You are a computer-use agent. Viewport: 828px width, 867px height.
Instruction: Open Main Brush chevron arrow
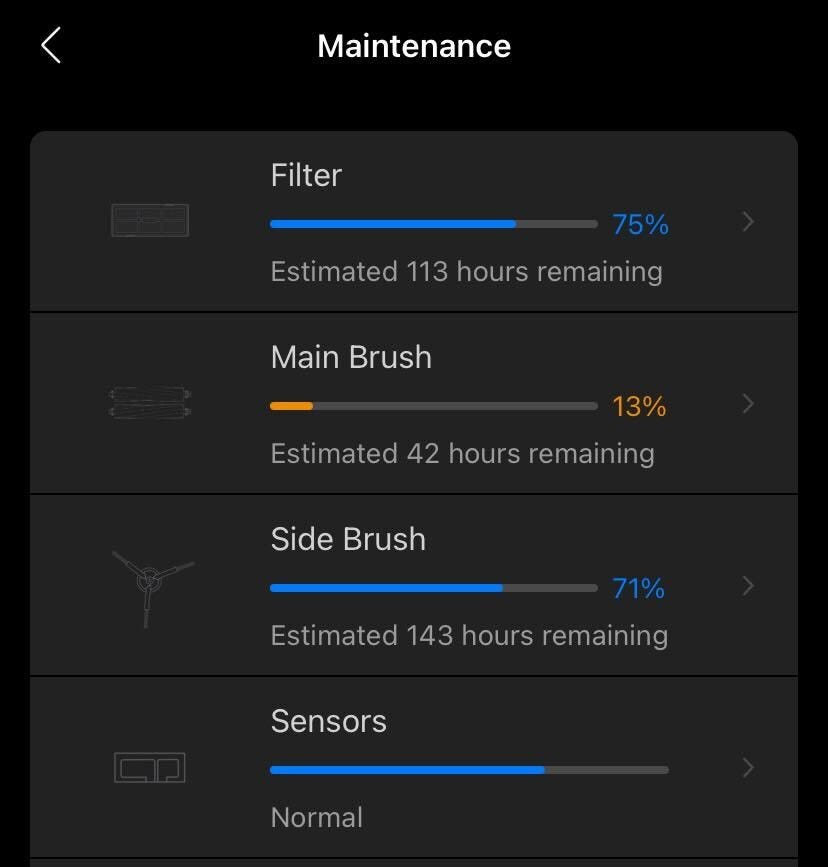[748, 404]
